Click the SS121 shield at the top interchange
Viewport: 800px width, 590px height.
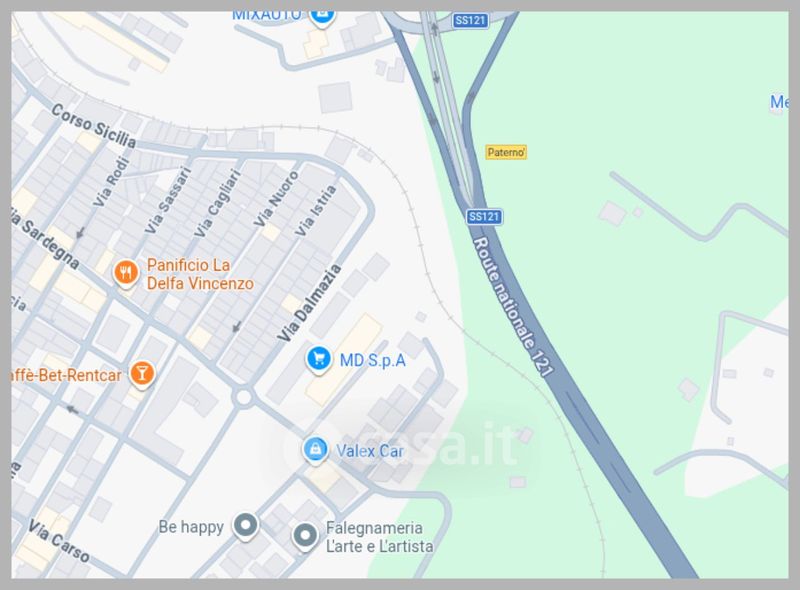tap(470, 20)
